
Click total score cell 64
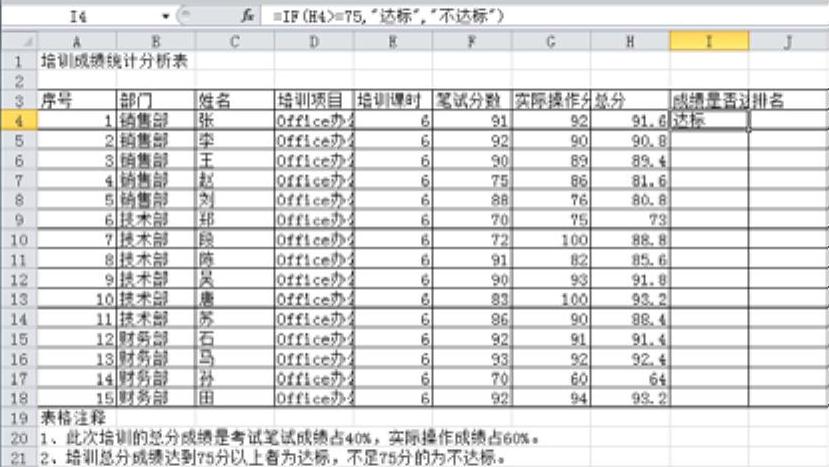click(x=630, y=378)
